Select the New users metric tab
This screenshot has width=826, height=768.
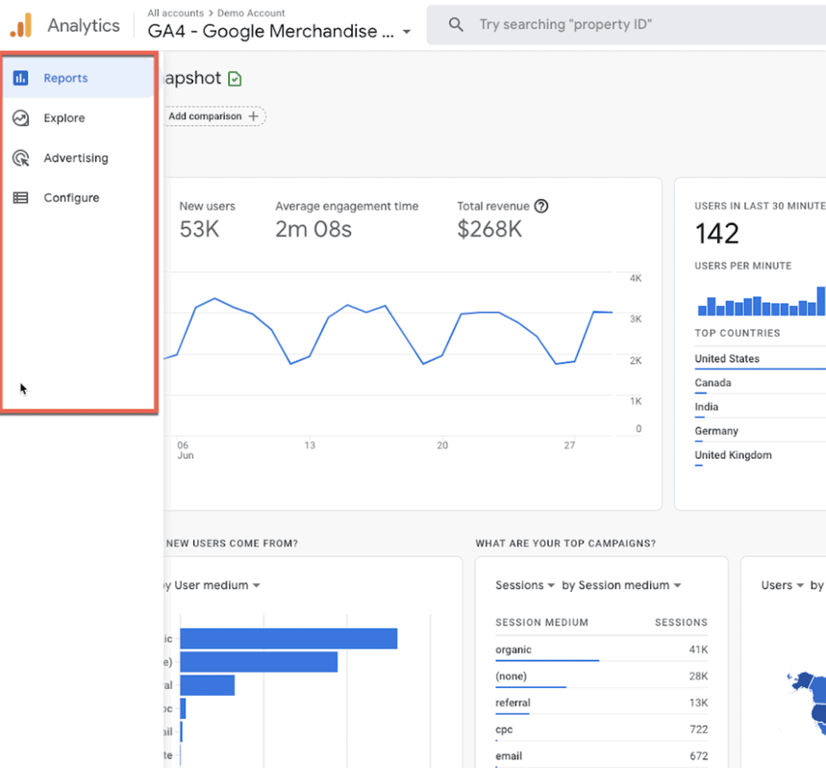tap(207, 220)
